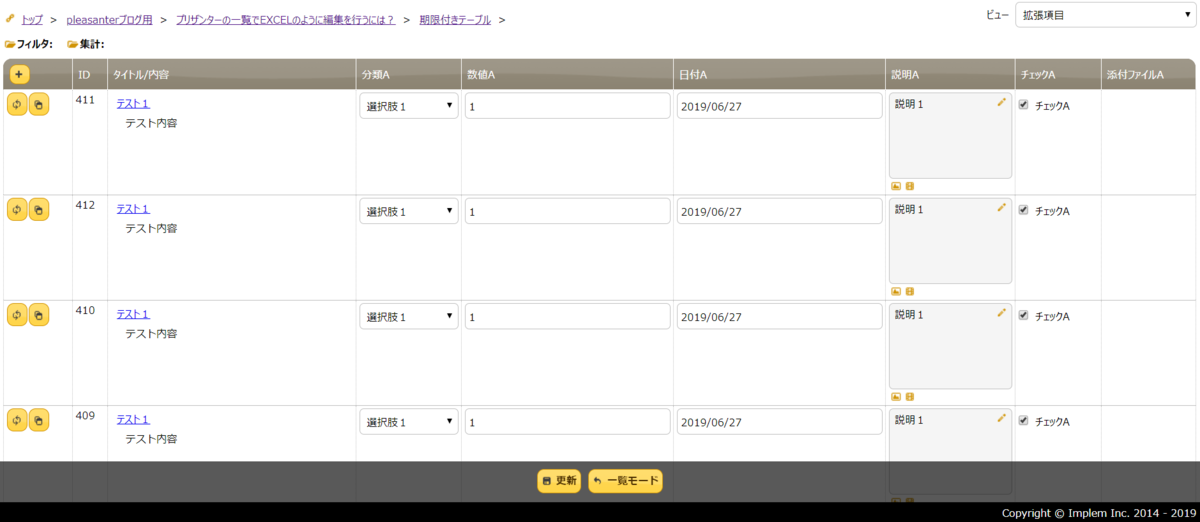Open the プリザンターの一覧でEXCEL breadcrumb link
The width and height of the screenshot is (1200, 522).
(x=285, y=20)
